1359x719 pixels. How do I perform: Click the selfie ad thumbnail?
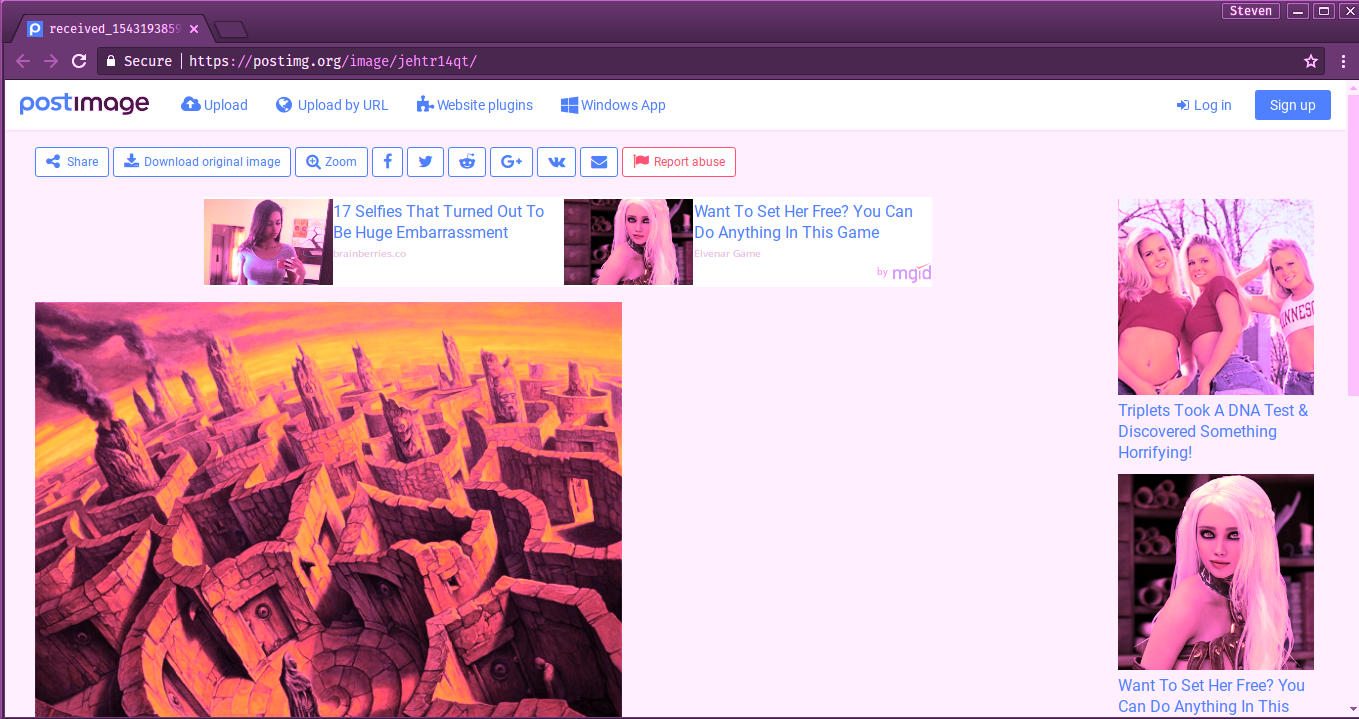(268, 242)
